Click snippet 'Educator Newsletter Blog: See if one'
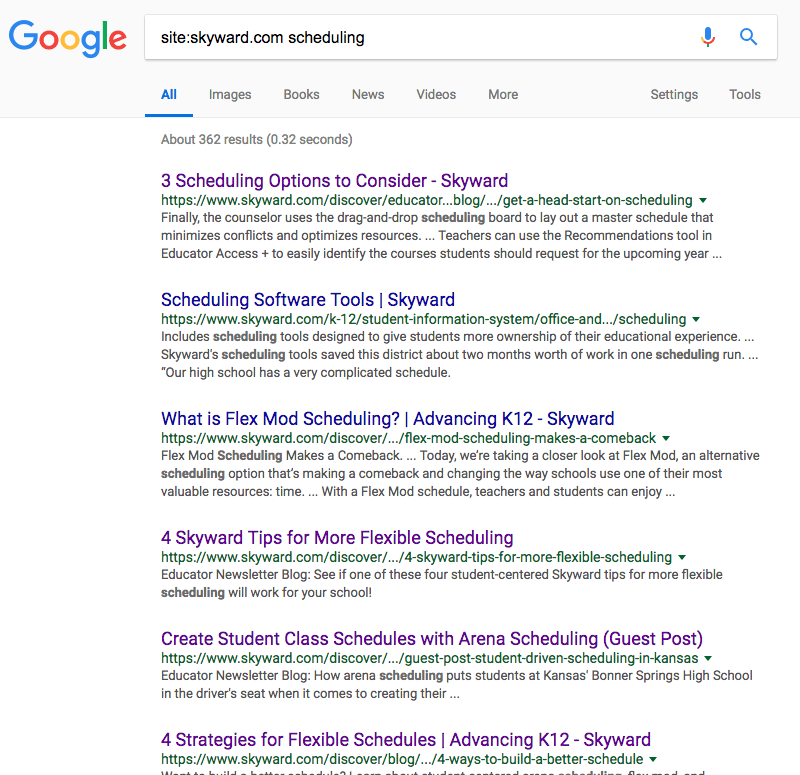This screenshot has width=800, height=775. 442,584
